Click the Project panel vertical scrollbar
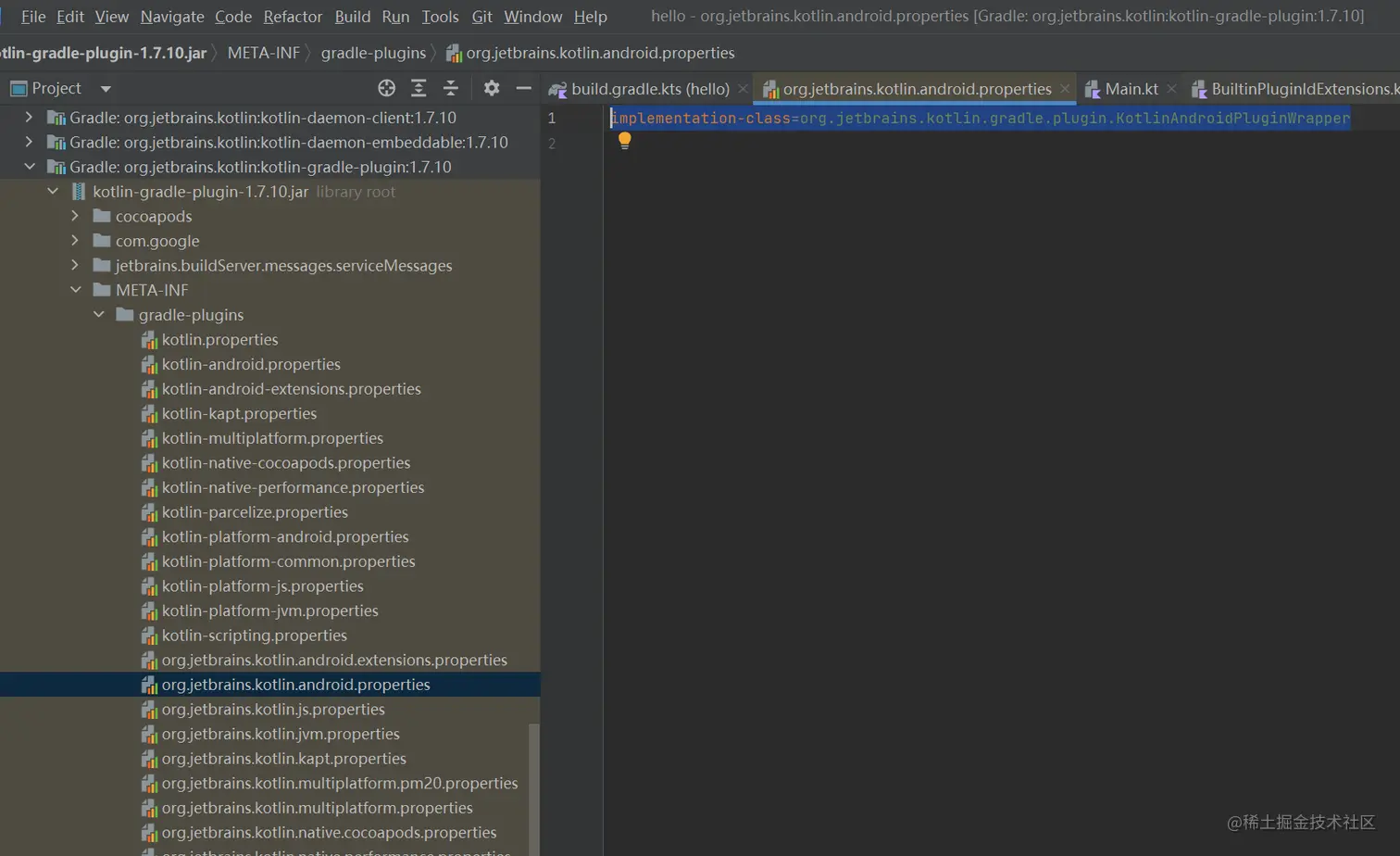The image size is (1400, 856). point(533,789)
